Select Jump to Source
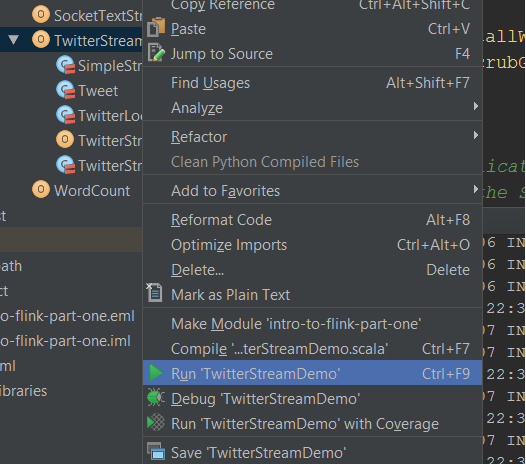The width and height of the screenshot is (526, 464). 312,54
